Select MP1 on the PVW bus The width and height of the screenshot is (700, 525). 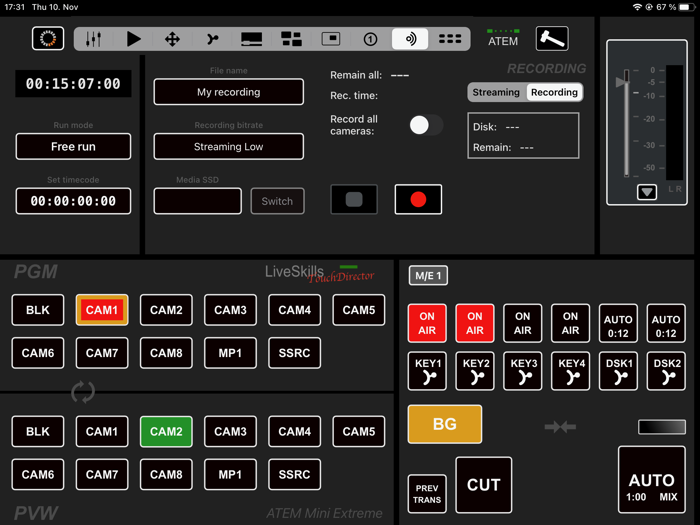point(230,475)
